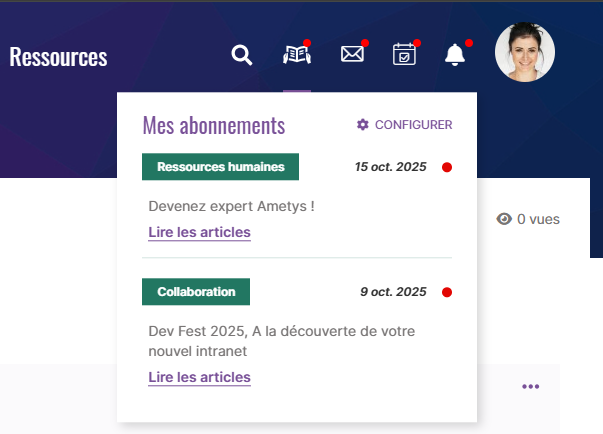Open Lire les articles under Devenez expert Ametys
This screenshot has height=434, width=603.
(x=199, y=233)
